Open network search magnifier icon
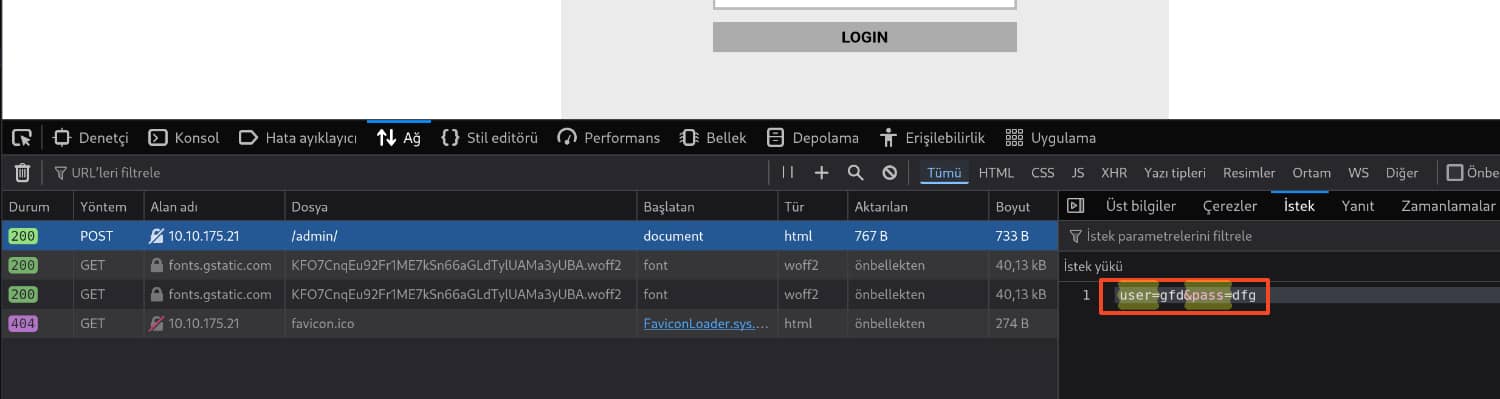1500x399 pixels. tap(855, 173)
